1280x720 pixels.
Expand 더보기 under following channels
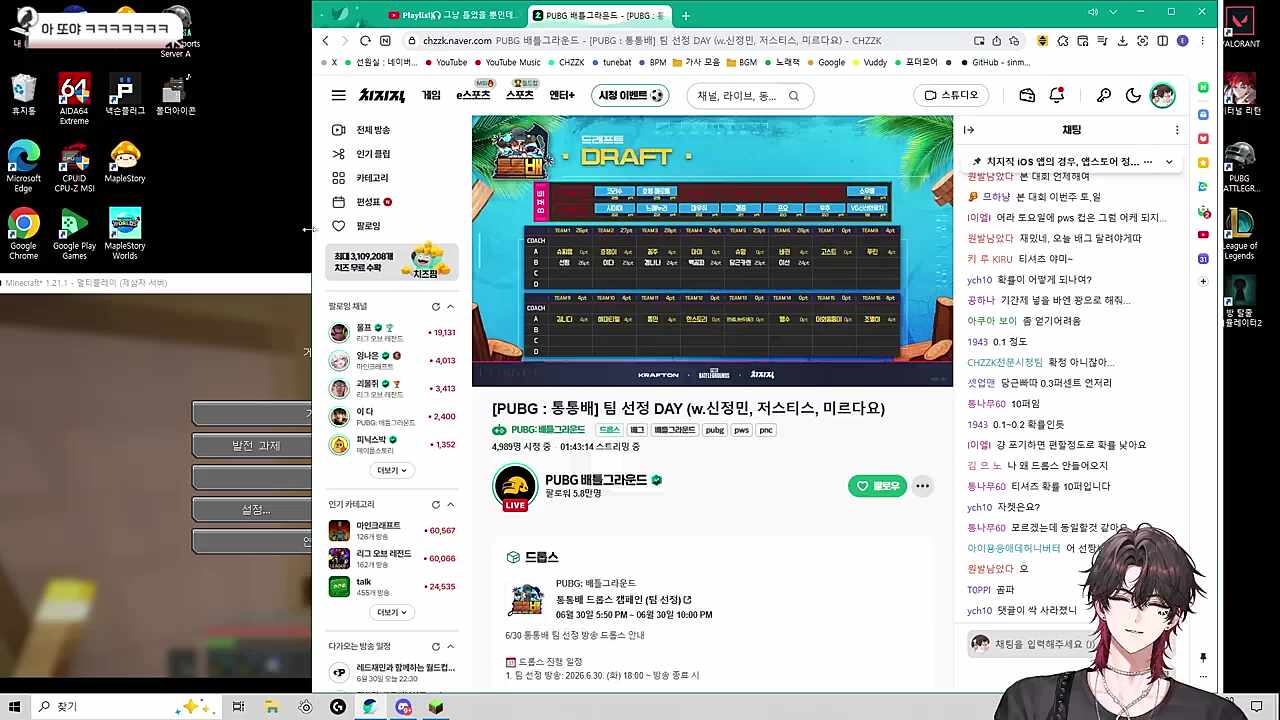(392, 470)
